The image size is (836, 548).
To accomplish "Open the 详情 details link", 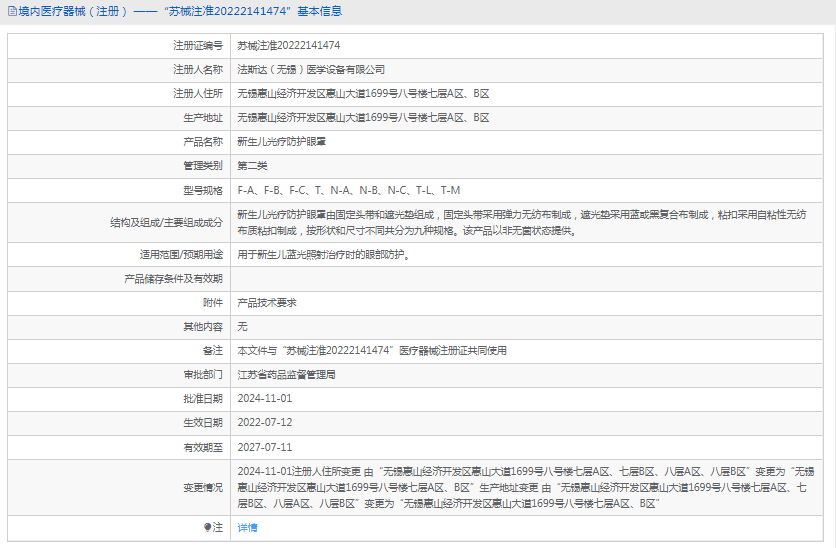I will tap(247, 527).
